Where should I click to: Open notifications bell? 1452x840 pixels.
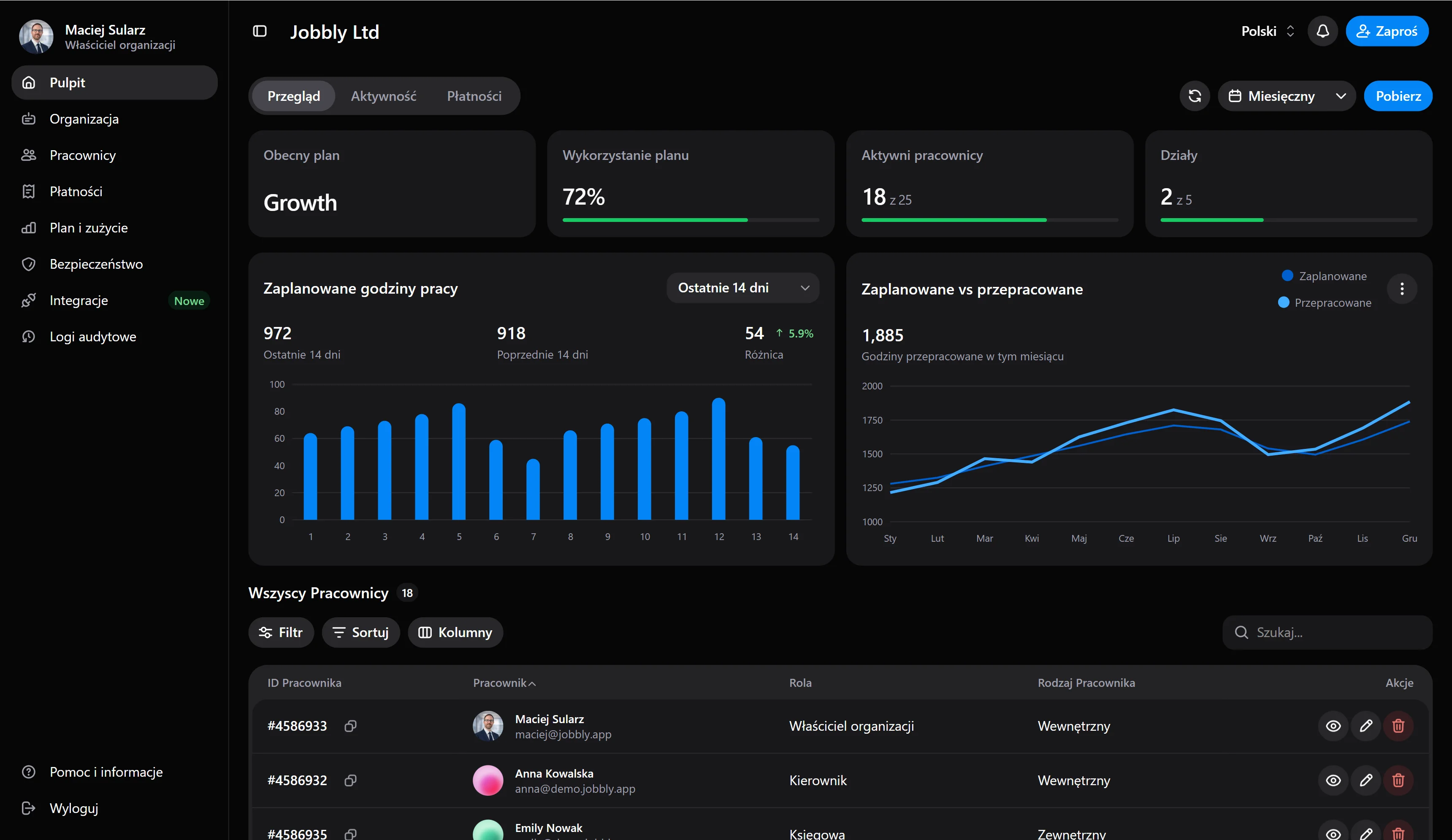pos(1322,31)
